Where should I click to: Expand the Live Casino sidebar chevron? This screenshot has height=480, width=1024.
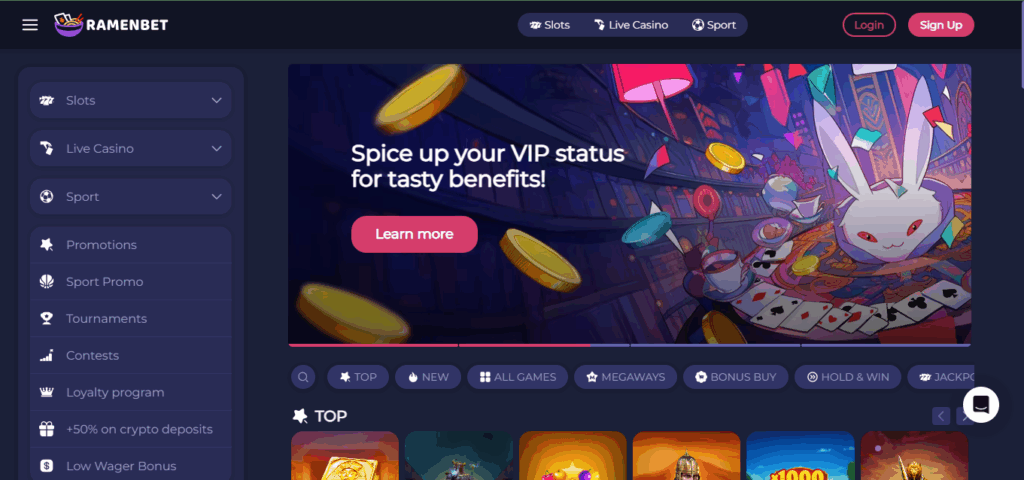pos(217,148)
